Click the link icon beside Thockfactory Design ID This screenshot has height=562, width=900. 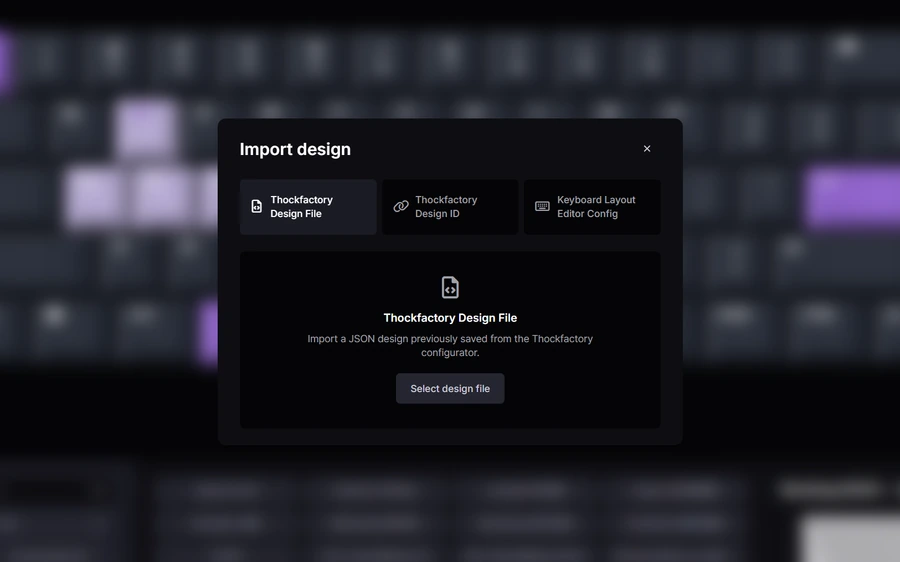pos(401,207)
